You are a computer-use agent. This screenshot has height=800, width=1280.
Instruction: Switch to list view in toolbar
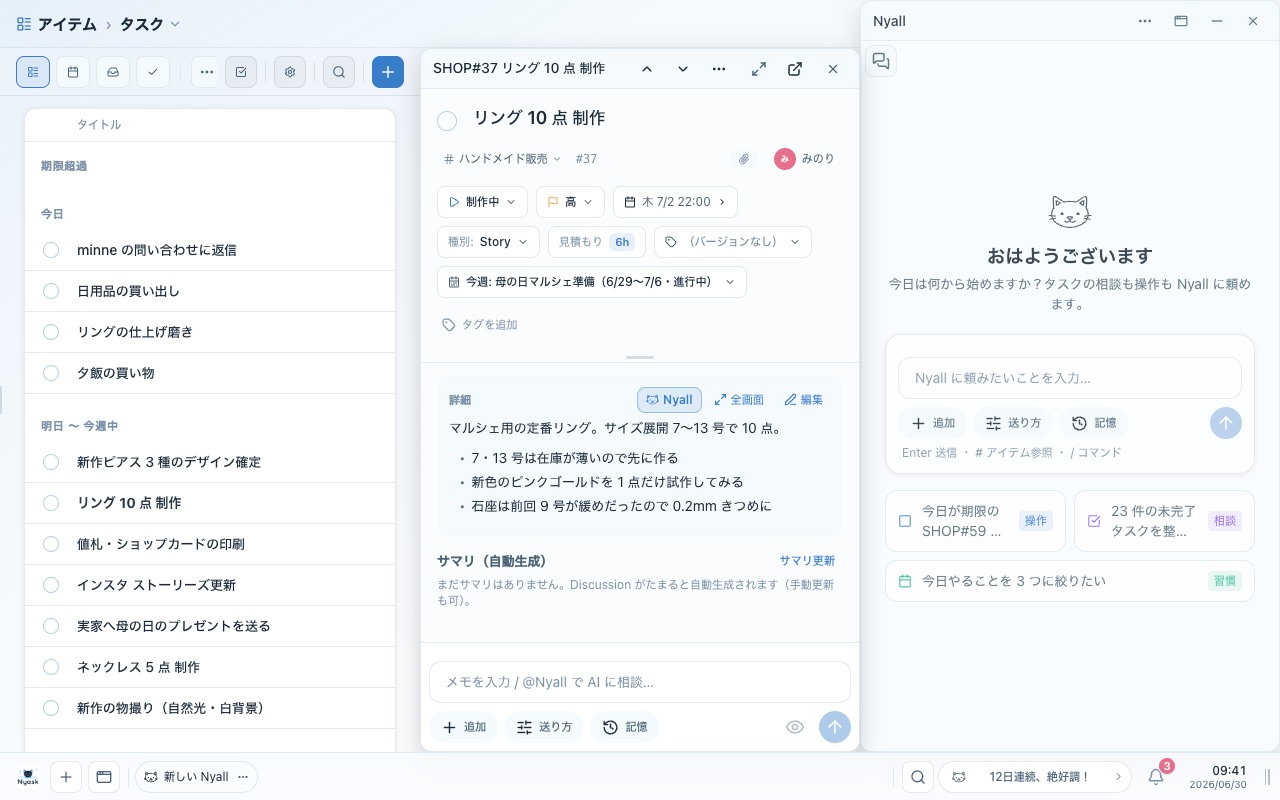[33, 72]
